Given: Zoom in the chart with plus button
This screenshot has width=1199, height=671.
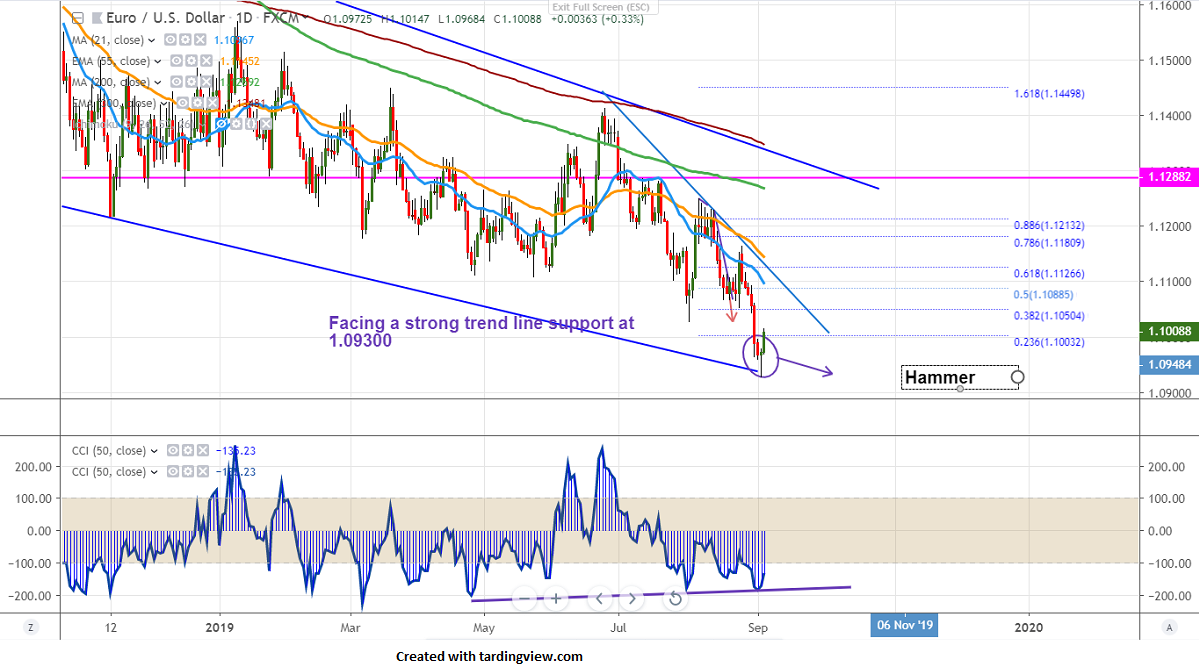Looking at the screenshot, I should point(556,598).
